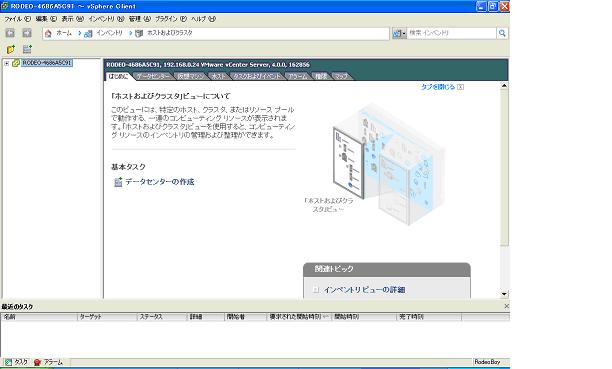The height and width of the screenshot is (369, 612).
Task: Click arrow after ホーム in breadcrumb
Action: 80,34
